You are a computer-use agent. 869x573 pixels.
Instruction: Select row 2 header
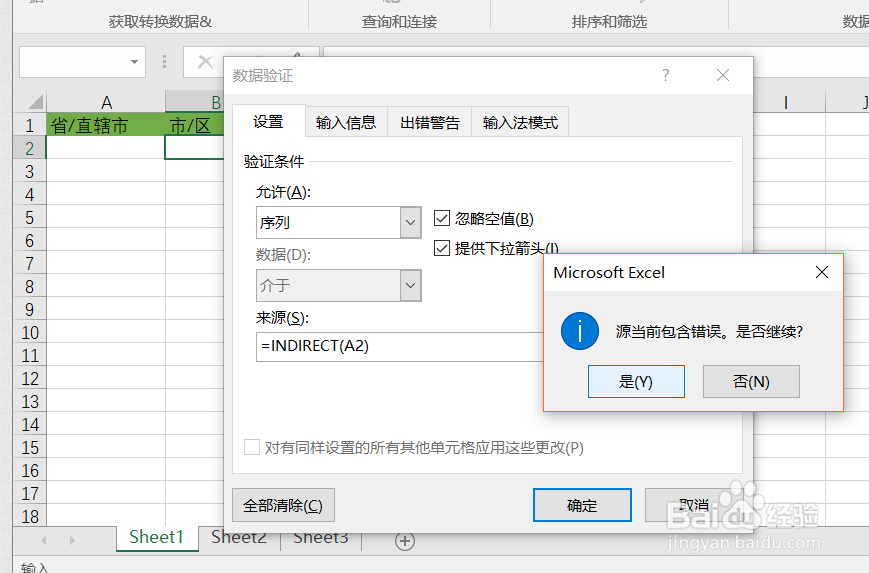pyautogui.click(x=30, y=148)
